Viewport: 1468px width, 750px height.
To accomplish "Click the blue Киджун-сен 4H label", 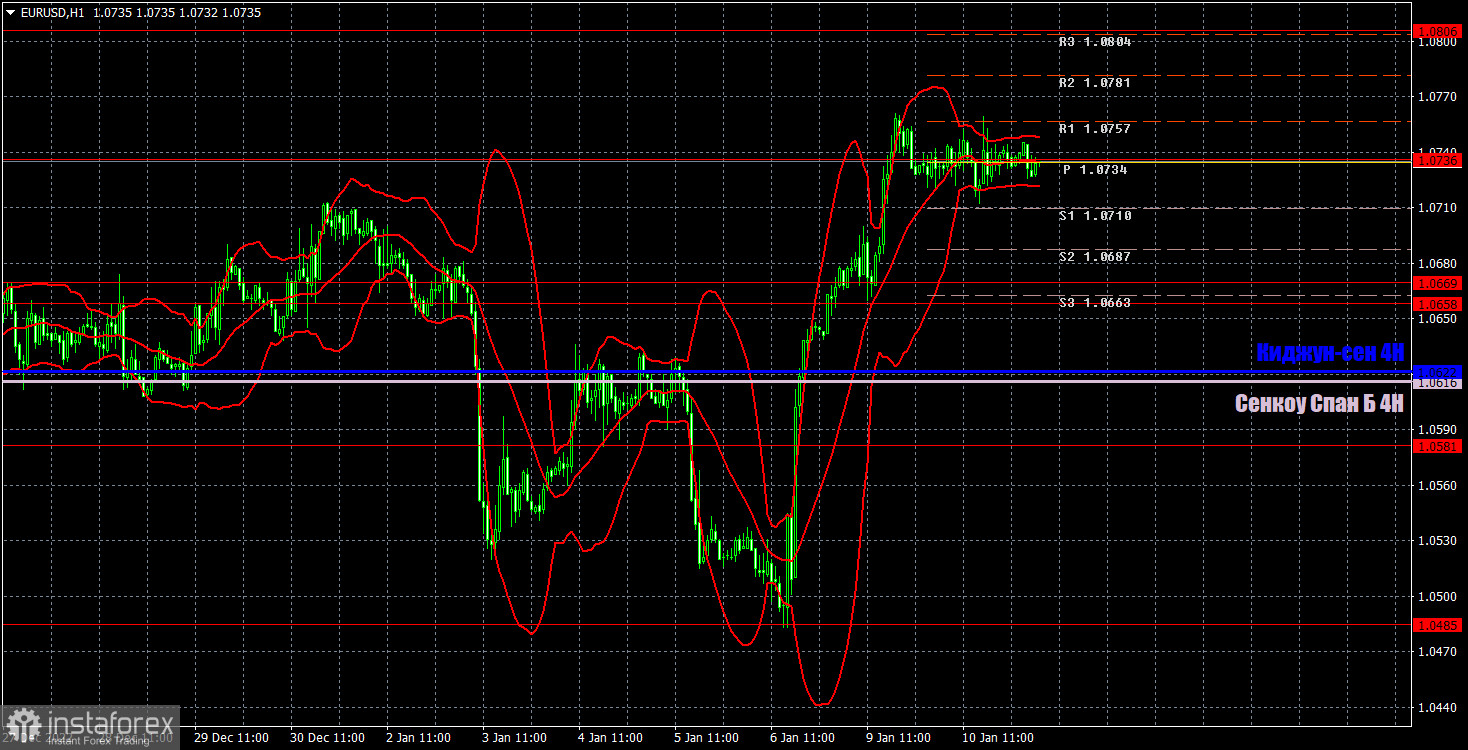I will coord(1330,353).
